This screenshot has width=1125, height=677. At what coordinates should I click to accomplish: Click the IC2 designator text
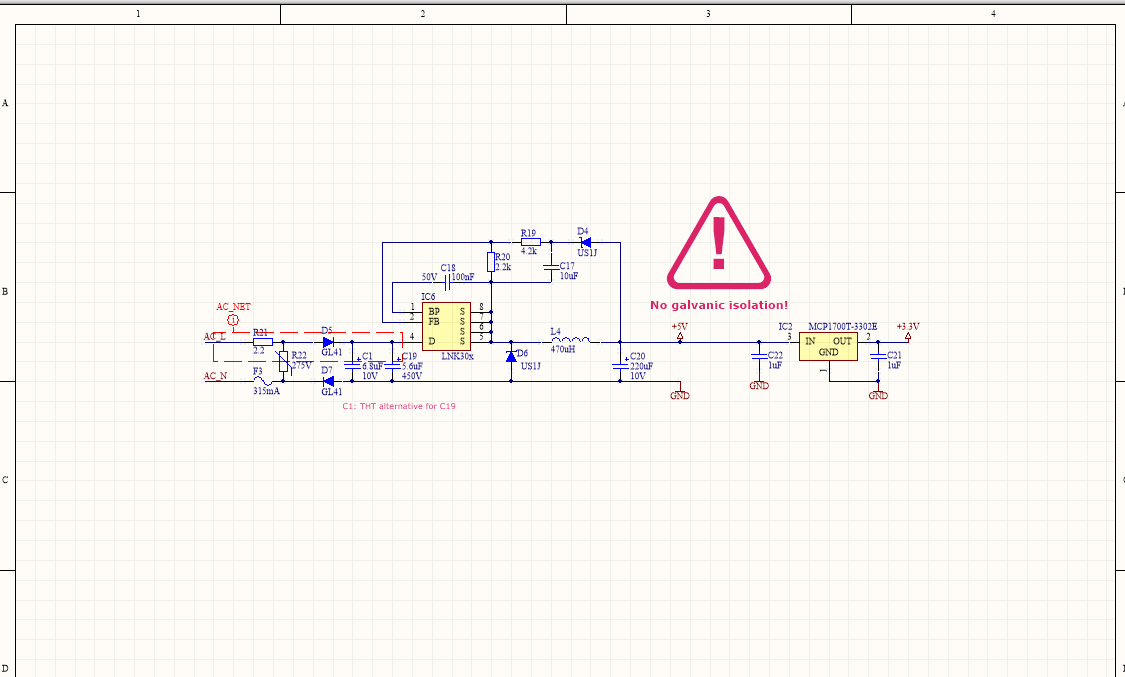786,326
